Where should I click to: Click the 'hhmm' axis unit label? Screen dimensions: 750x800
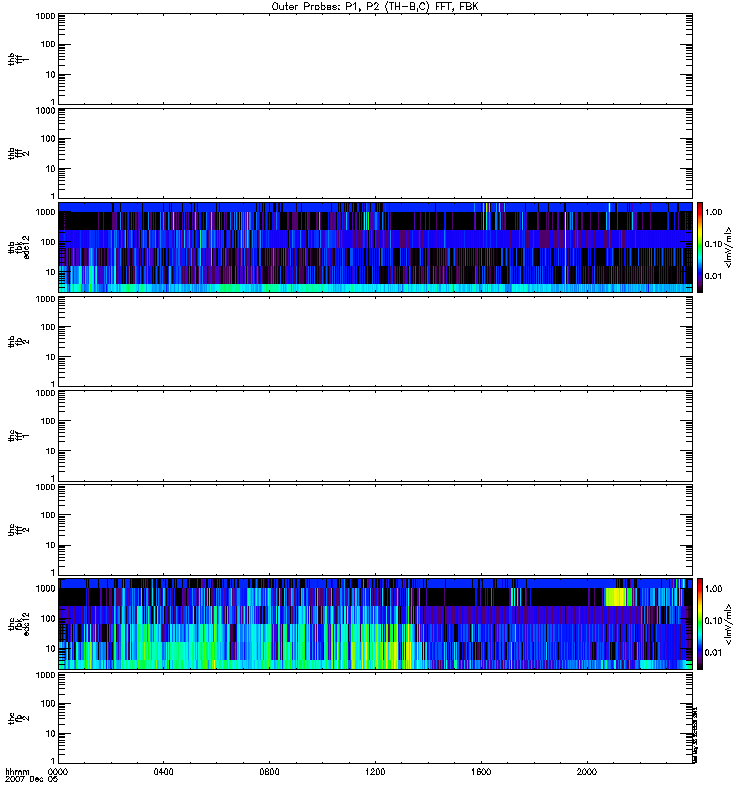[x=17, y=772]
